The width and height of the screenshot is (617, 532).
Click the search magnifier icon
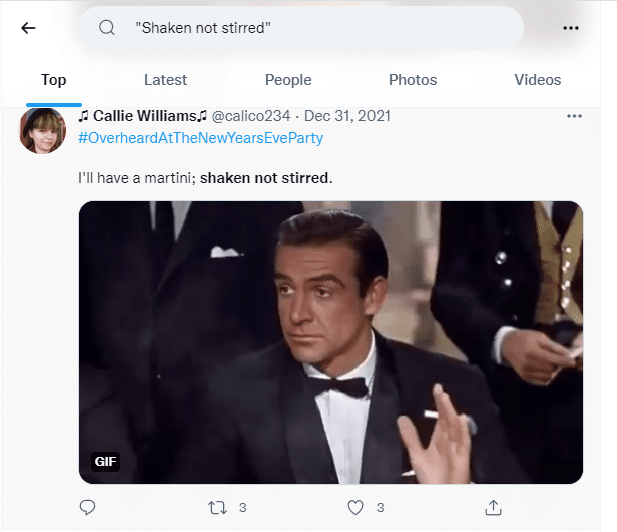click(107, 28)
